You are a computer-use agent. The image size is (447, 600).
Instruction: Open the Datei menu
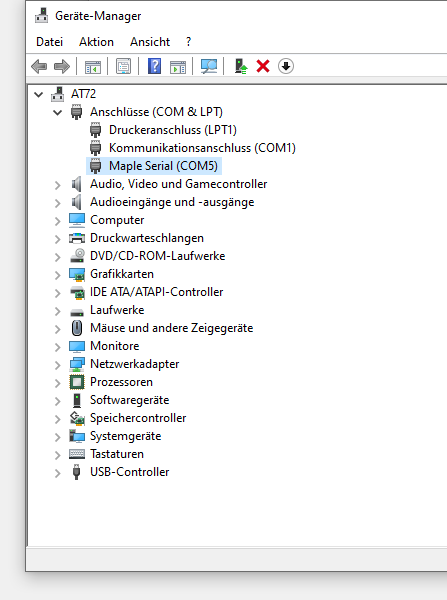tap(49, 42)
